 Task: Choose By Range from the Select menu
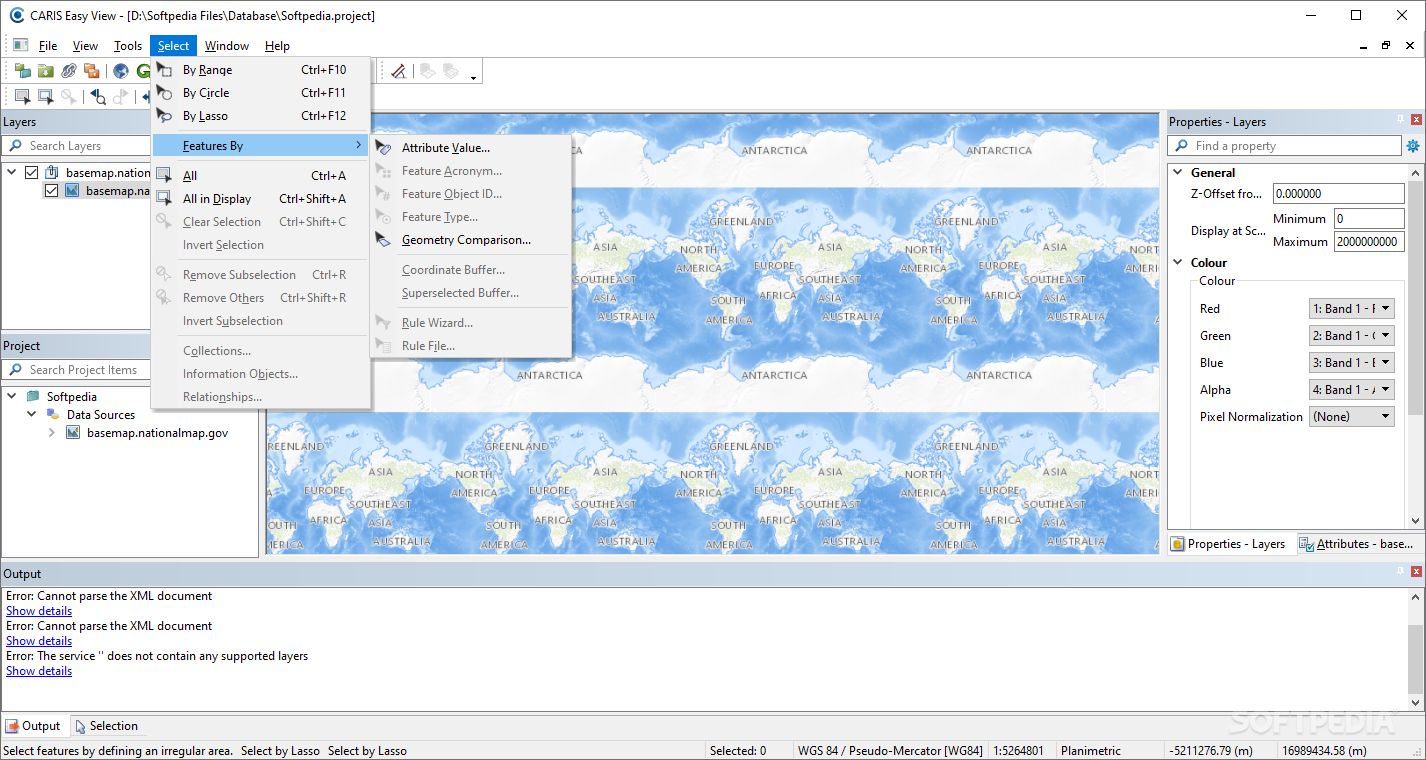click(x=261, y=70)
